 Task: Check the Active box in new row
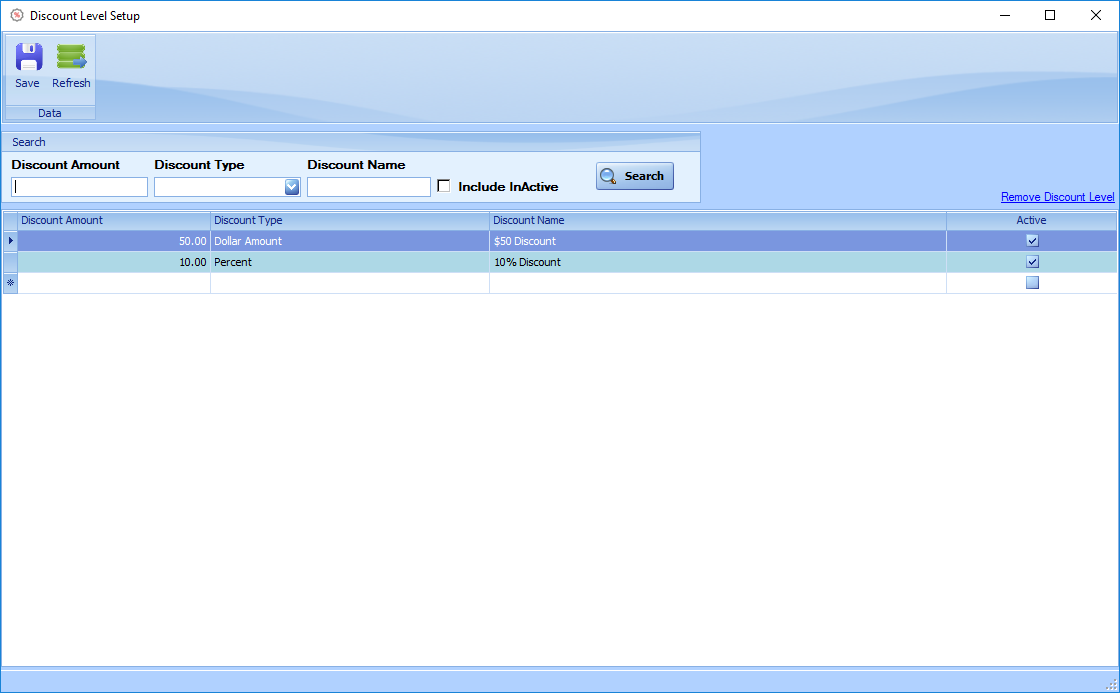coord(1032,283)
